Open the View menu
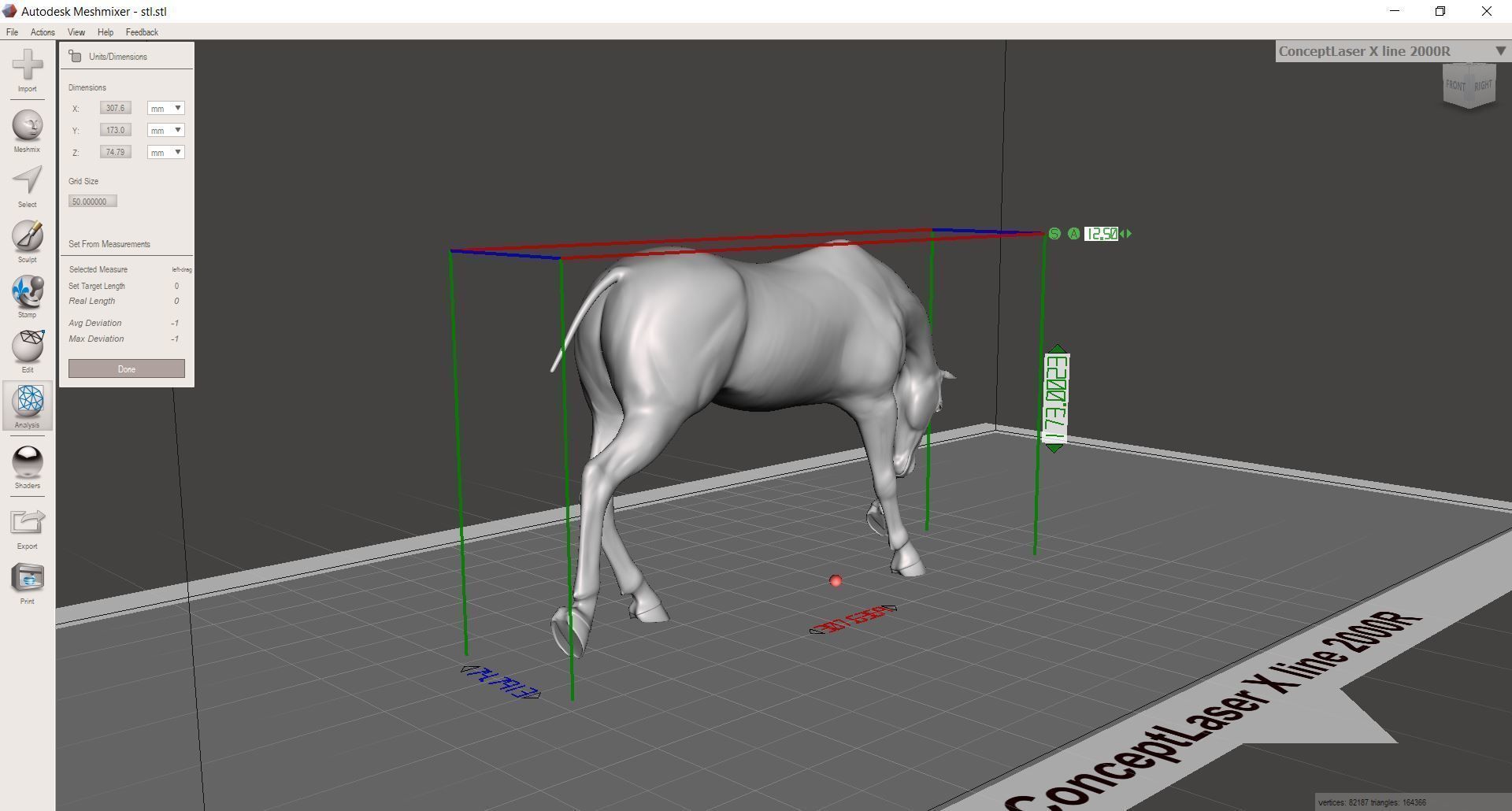1512x811 pixels. 76,32
